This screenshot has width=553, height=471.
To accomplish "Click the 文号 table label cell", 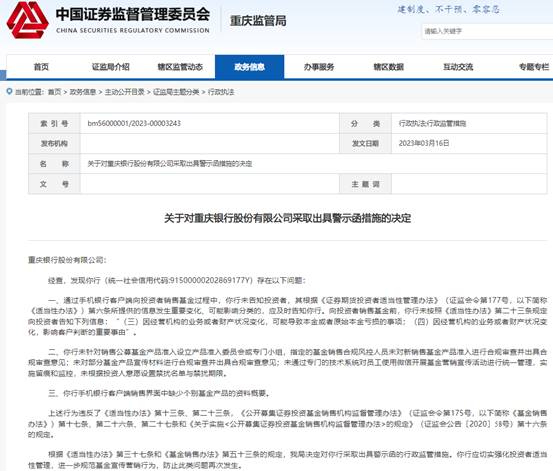I will click(x=54, y=184).
